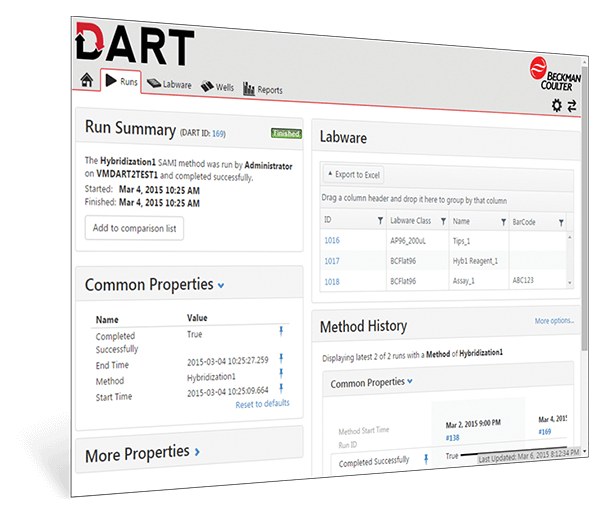This screenshot has width=600, height=520.
Task: Select the Hyb1 Reagent_1 cell
Action: click(x=475, y=261)
